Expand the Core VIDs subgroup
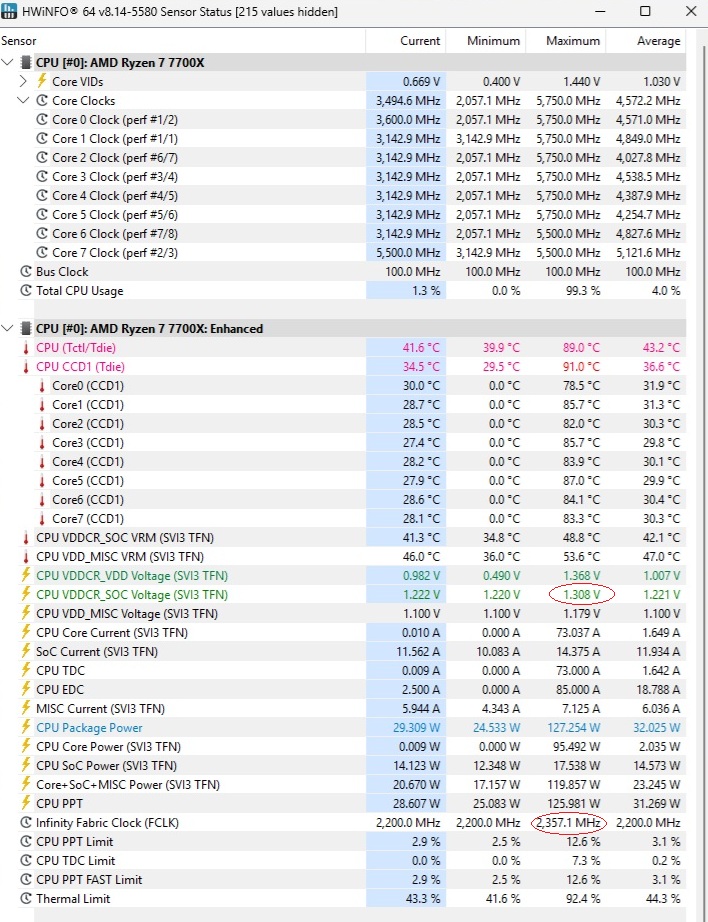The image size is (708, 922). pyautogui.click(x=24, y=82)
